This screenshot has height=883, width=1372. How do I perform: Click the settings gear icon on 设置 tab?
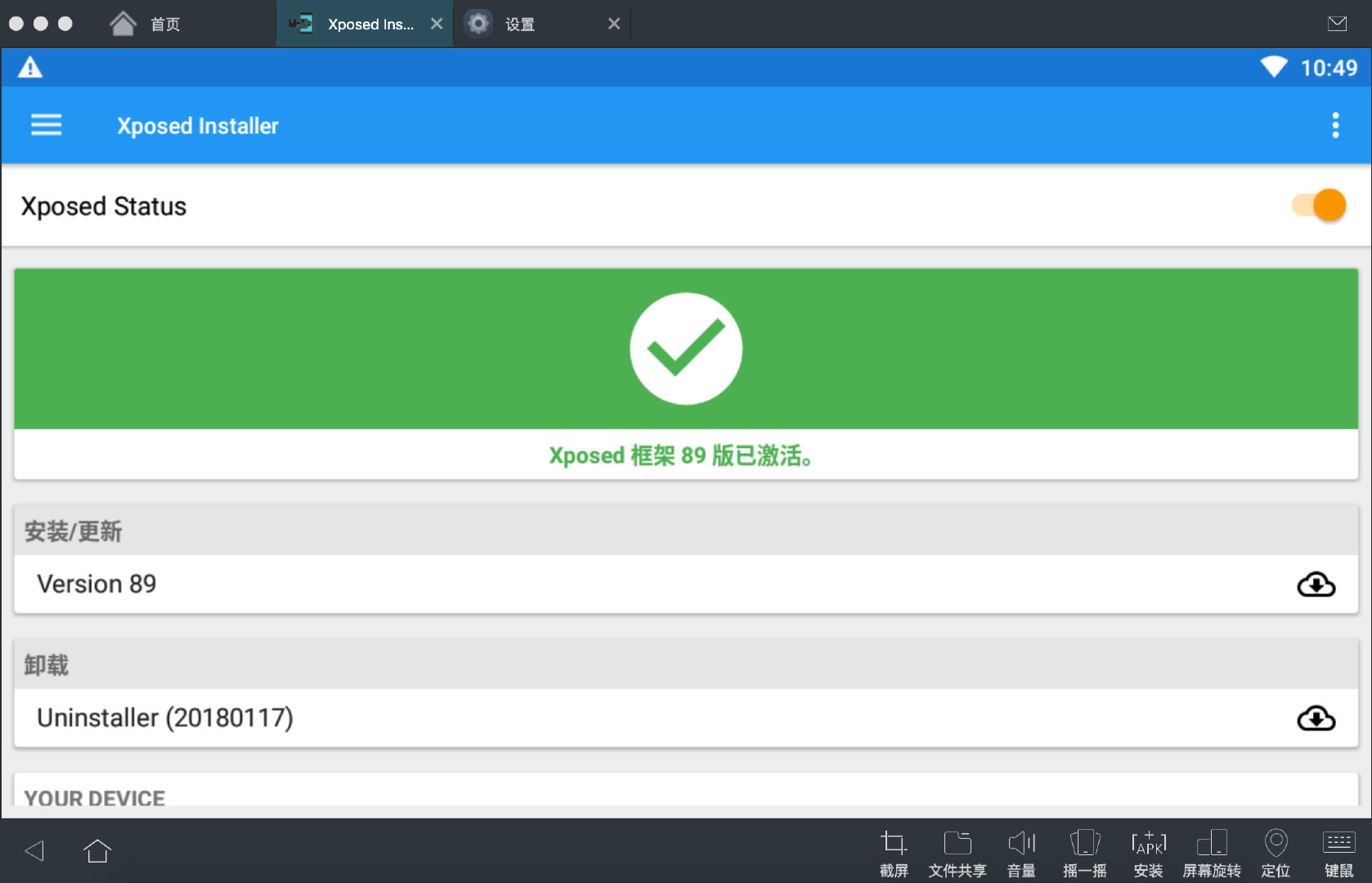pyautogui.click(x=478, y=24)
